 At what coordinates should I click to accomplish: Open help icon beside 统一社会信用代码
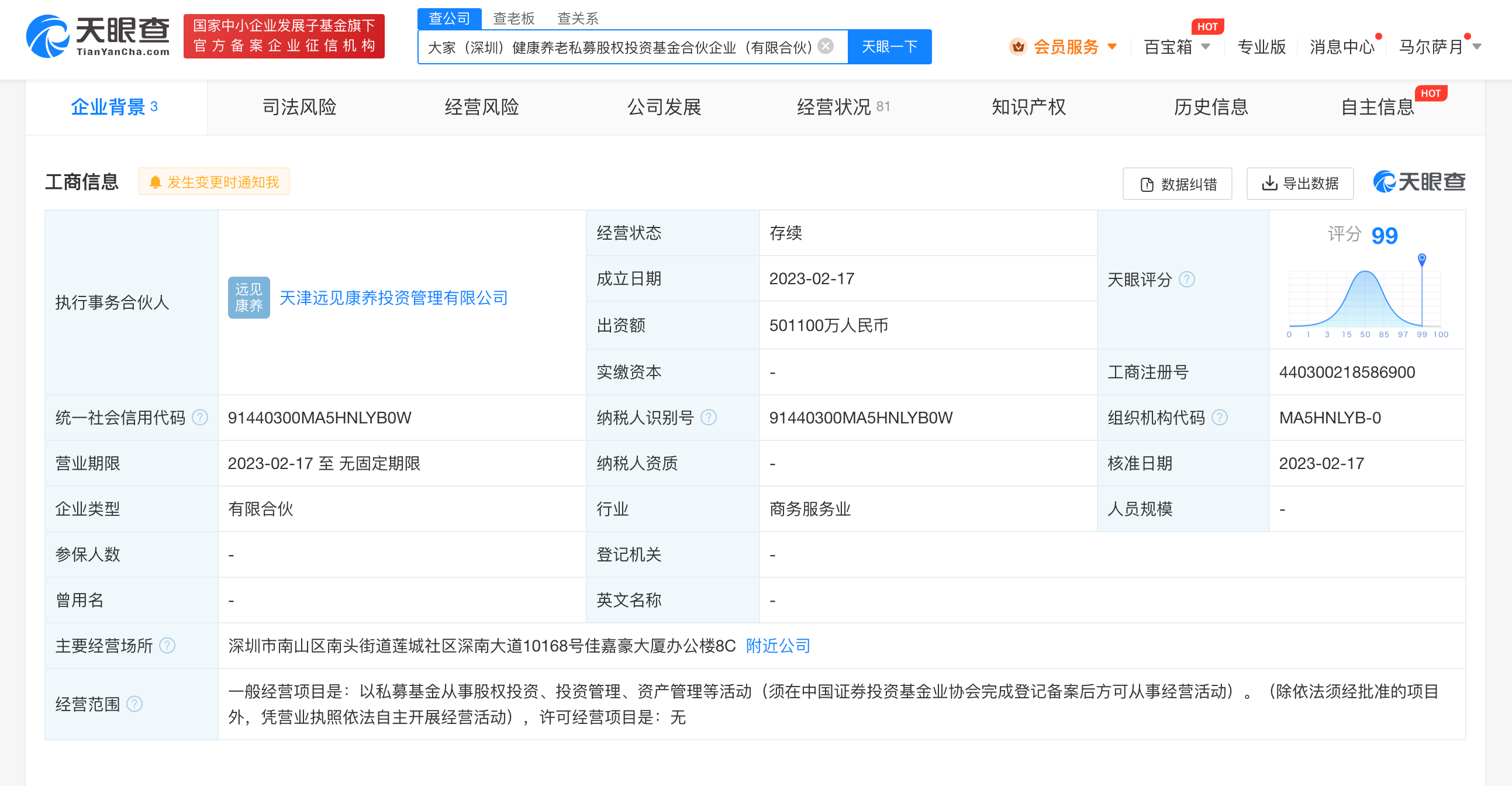tap(200, 418)
